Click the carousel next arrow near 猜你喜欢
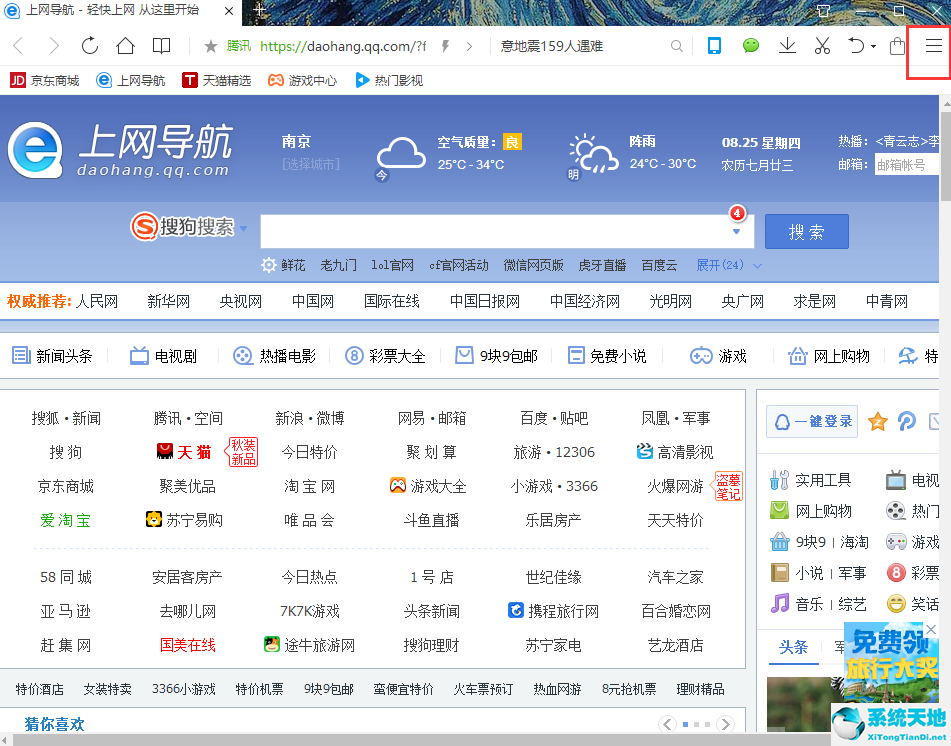This screenshot has width=951, height=746. (725, 724)
